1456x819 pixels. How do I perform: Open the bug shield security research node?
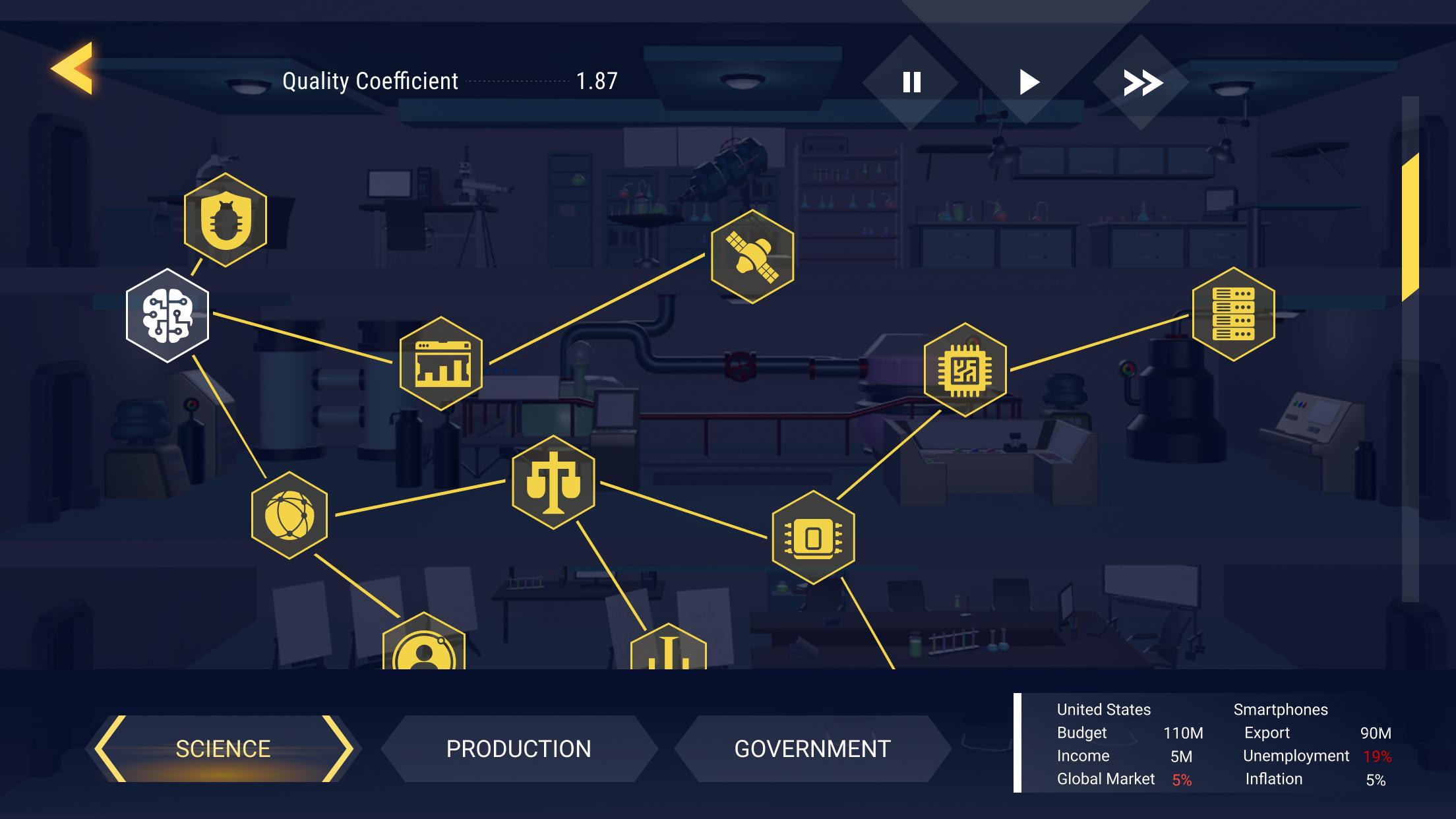226,220
